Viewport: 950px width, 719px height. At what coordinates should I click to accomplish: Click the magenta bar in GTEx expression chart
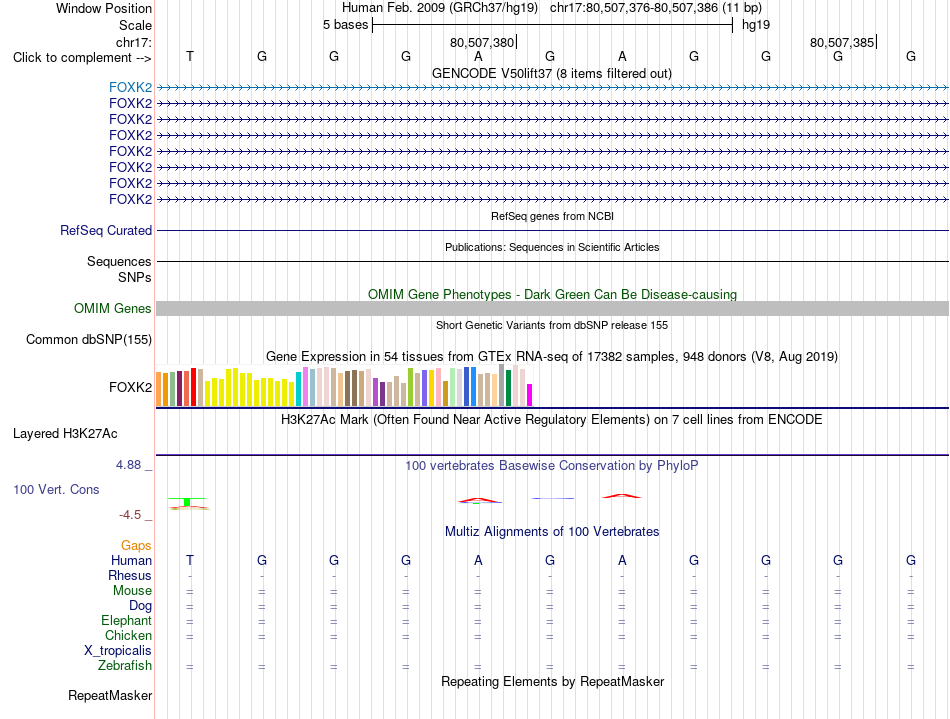click(x=530, y=395)
